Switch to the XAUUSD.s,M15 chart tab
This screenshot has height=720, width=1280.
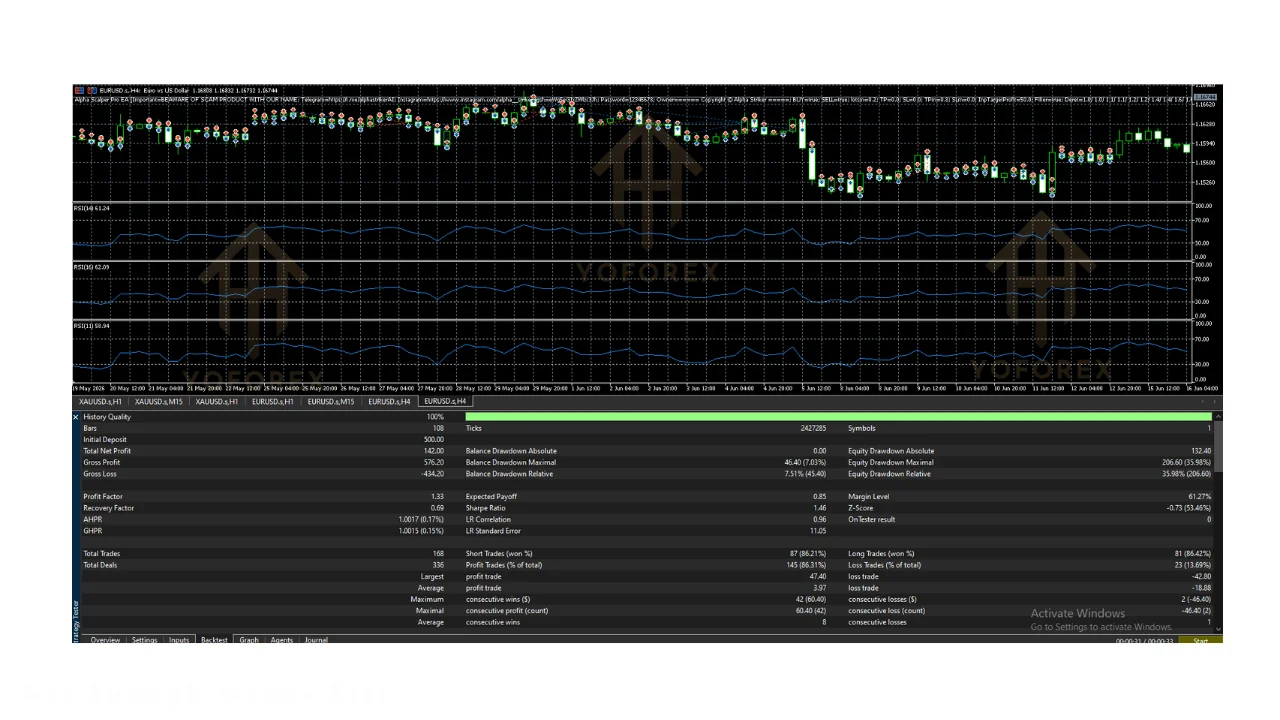160,401
